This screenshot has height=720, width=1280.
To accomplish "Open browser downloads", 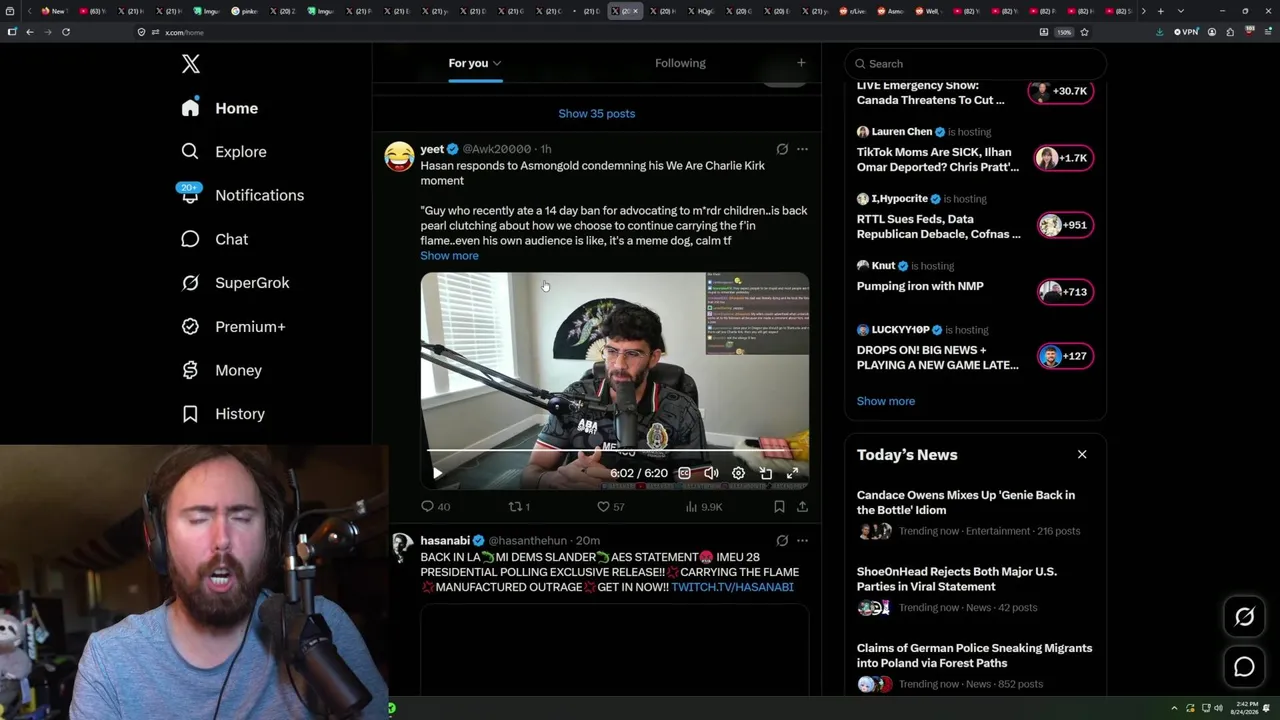I will coord(1159,32).
